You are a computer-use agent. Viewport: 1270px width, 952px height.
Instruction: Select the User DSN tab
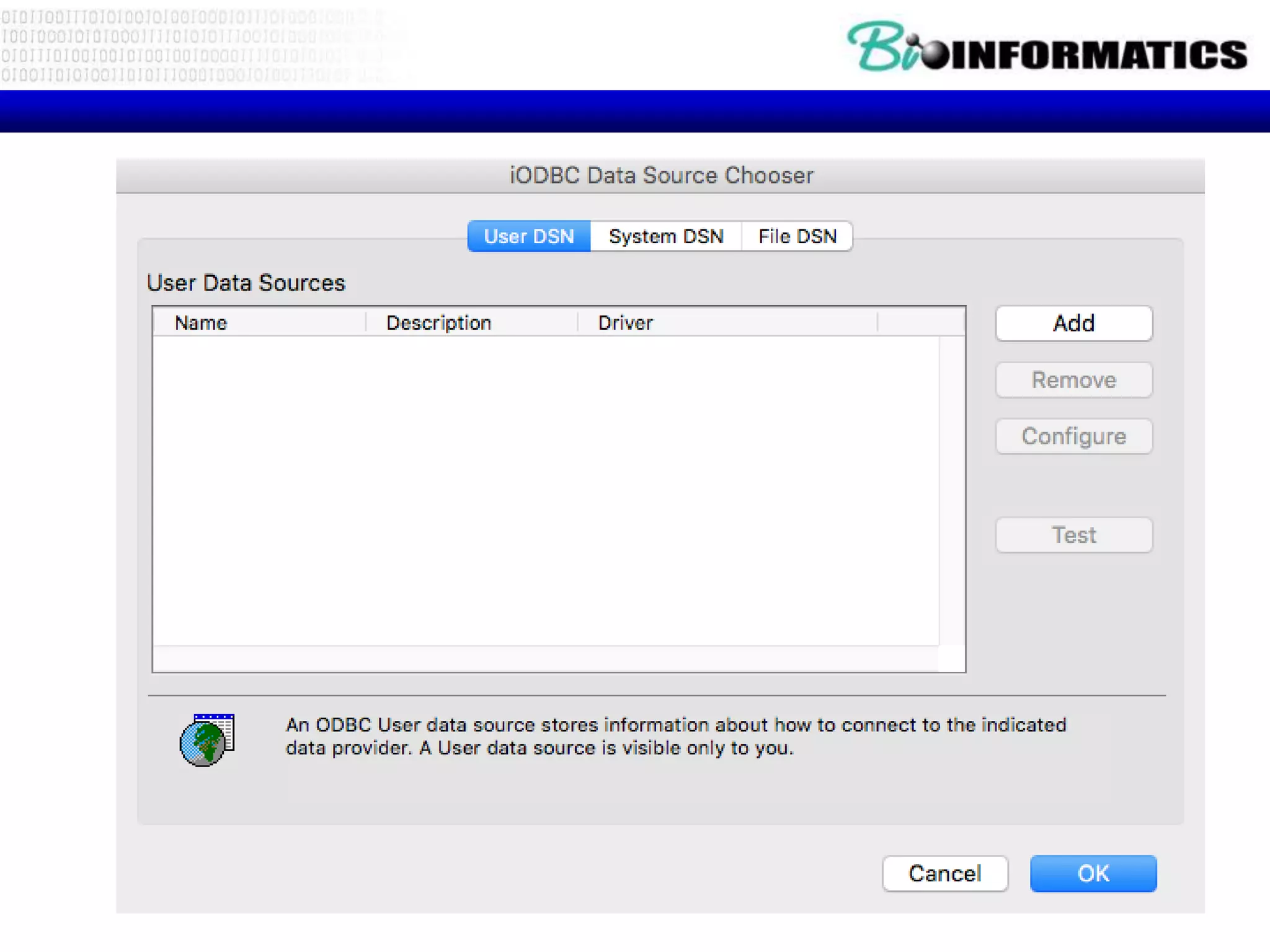(x=529, y=236)
